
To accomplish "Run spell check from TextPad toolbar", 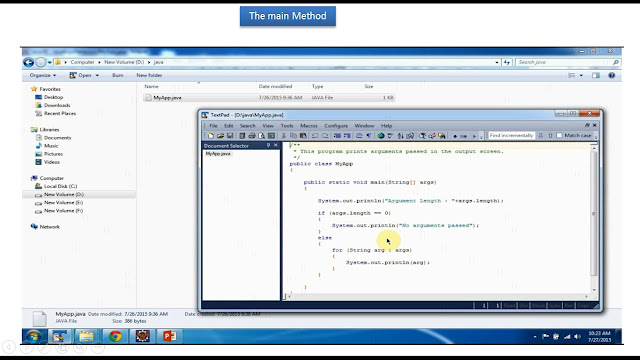I will 390,136.
